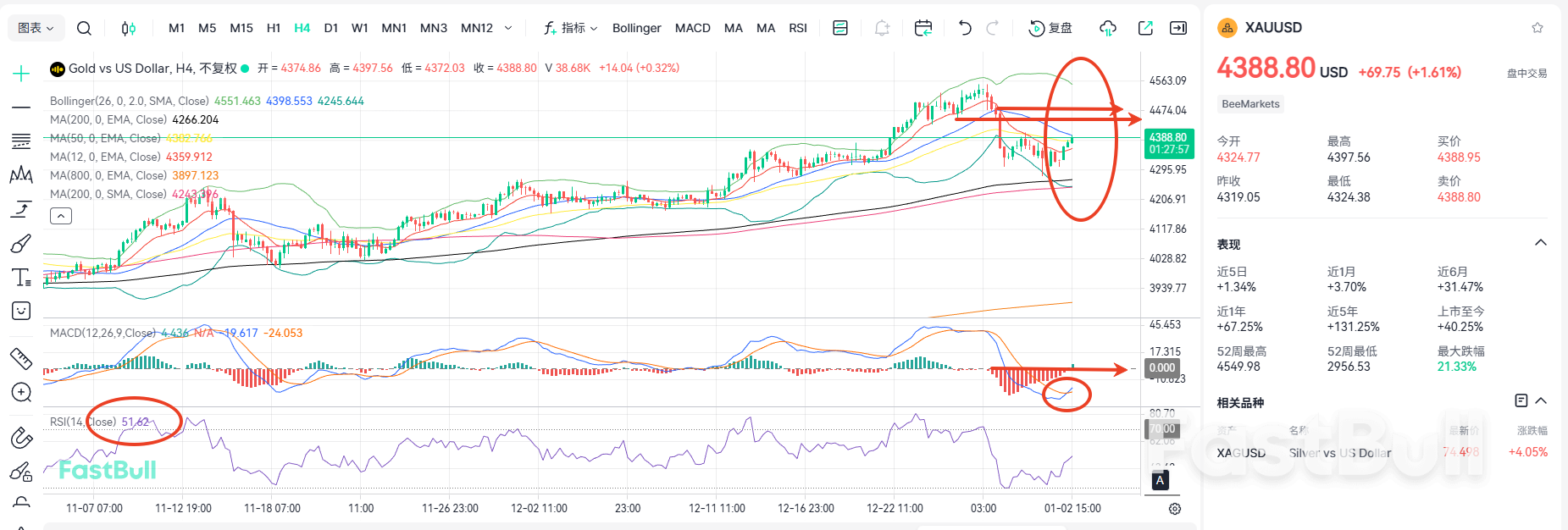Open the candlestick chart style selector

[x=128, y=28]
